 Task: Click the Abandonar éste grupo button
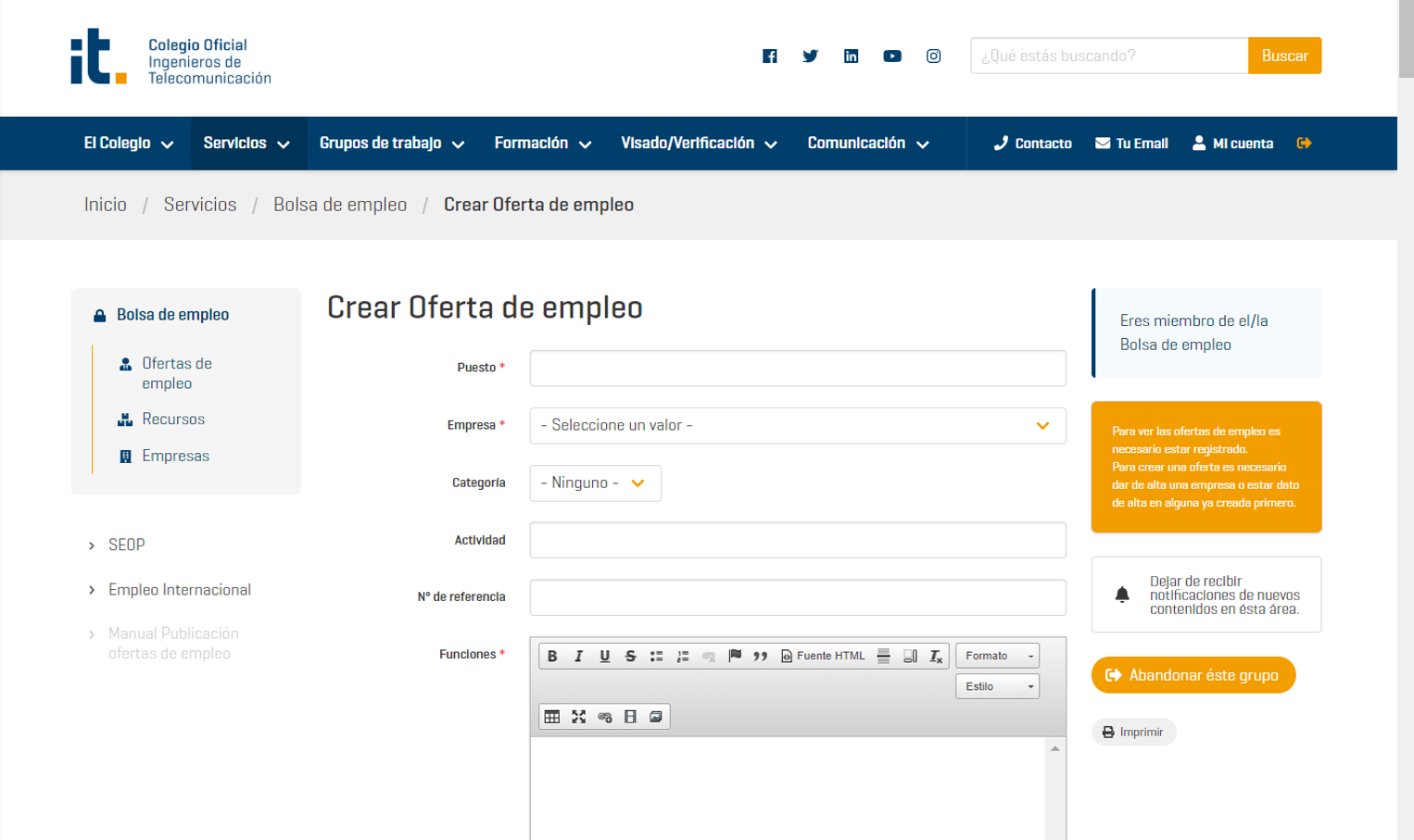pos(1193,675)
